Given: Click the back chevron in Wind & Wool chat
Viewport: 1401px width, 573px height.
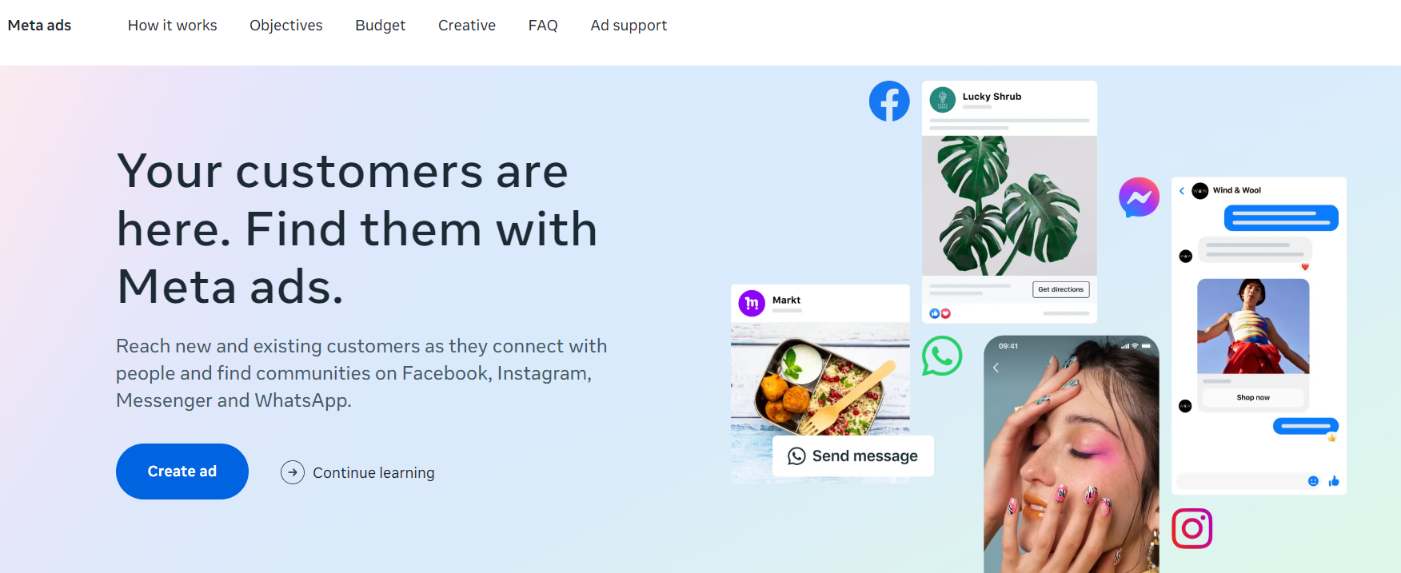Looking at the screenshot, I should click(1181, 190).
